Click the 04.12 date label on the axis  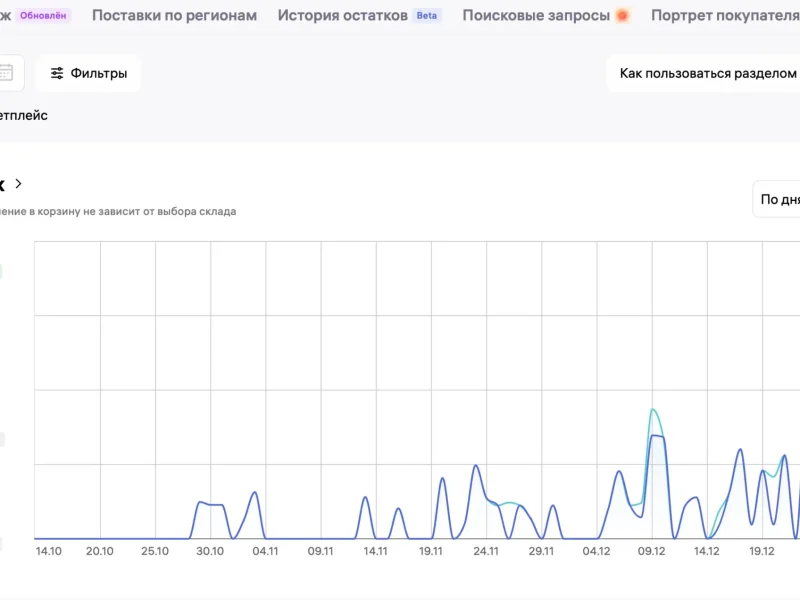[597, 550]
